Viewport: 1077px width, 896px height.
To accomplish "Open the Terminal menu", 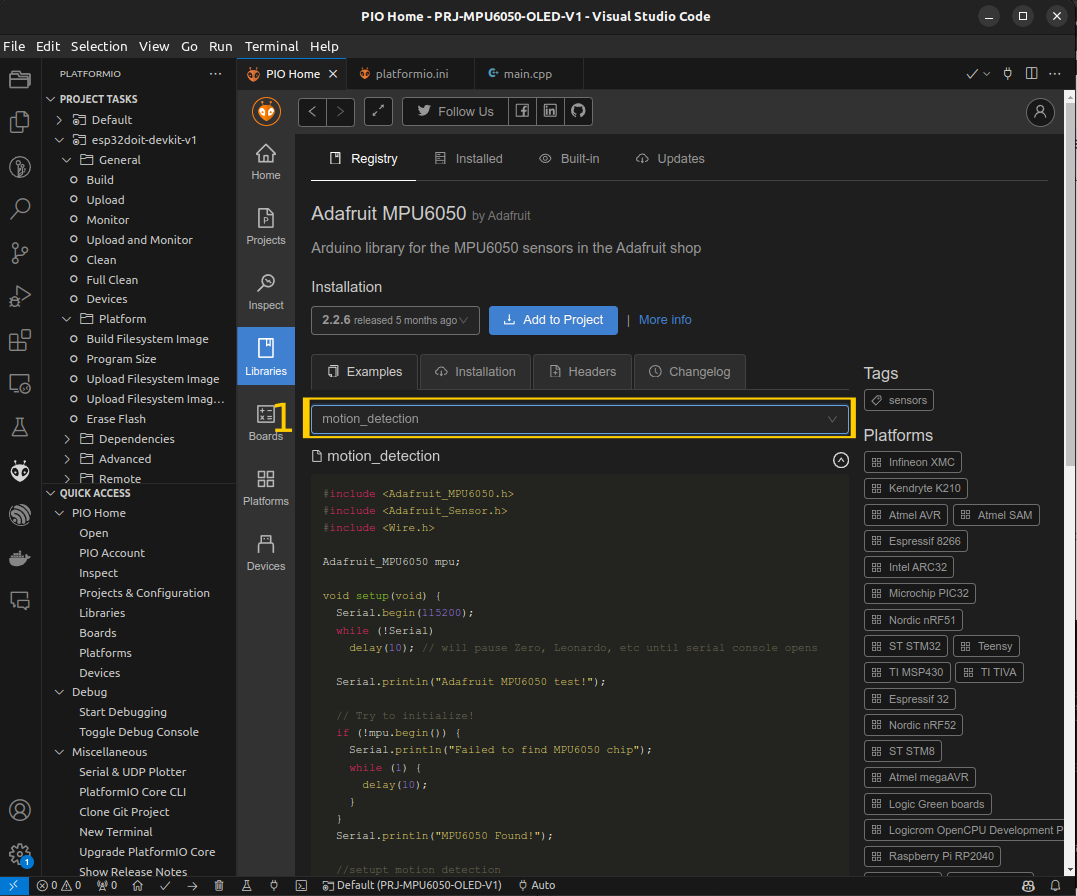I will (271, 46).
